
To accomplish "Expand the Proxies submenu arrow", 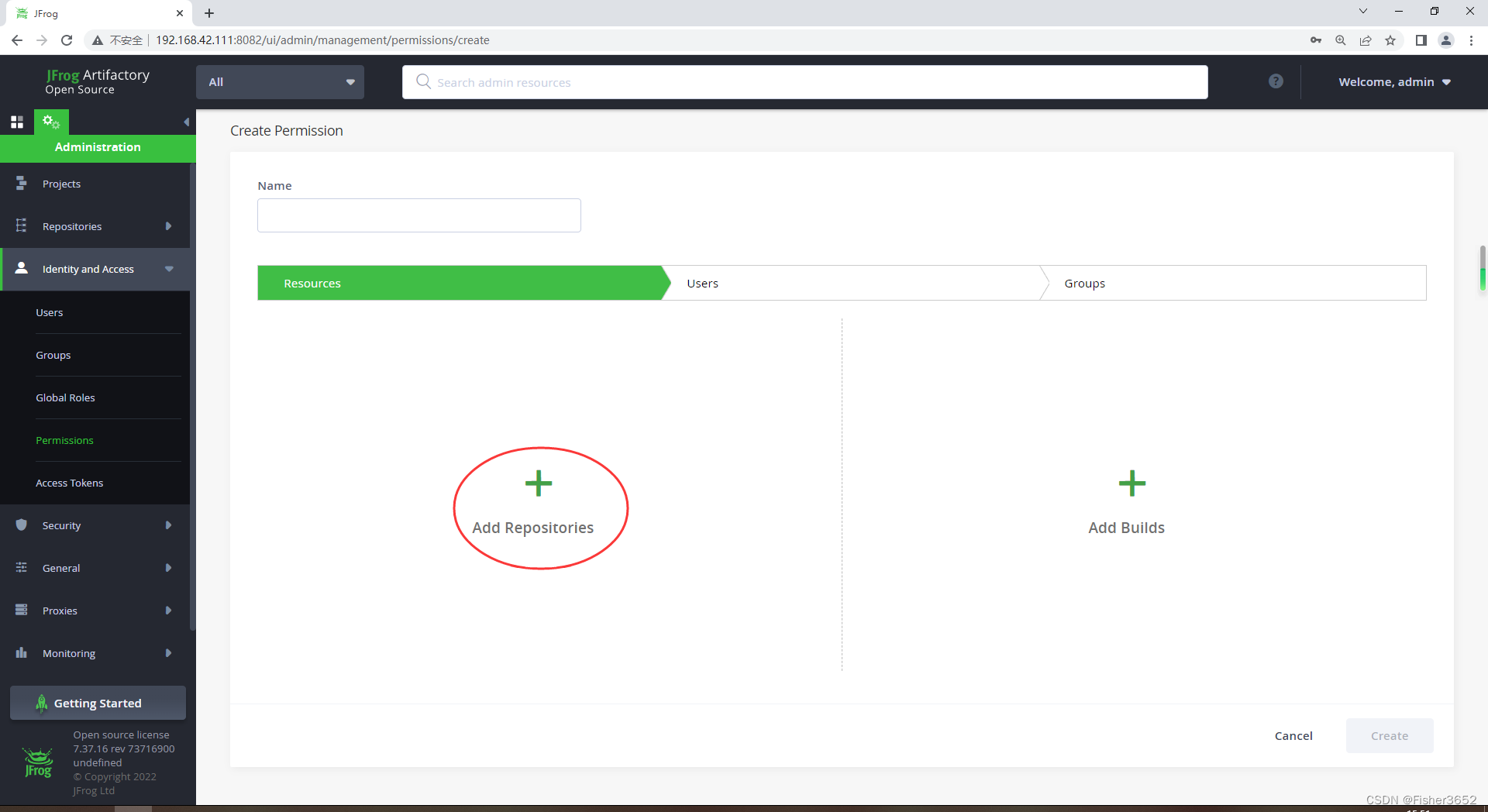I will coord(168,610).
